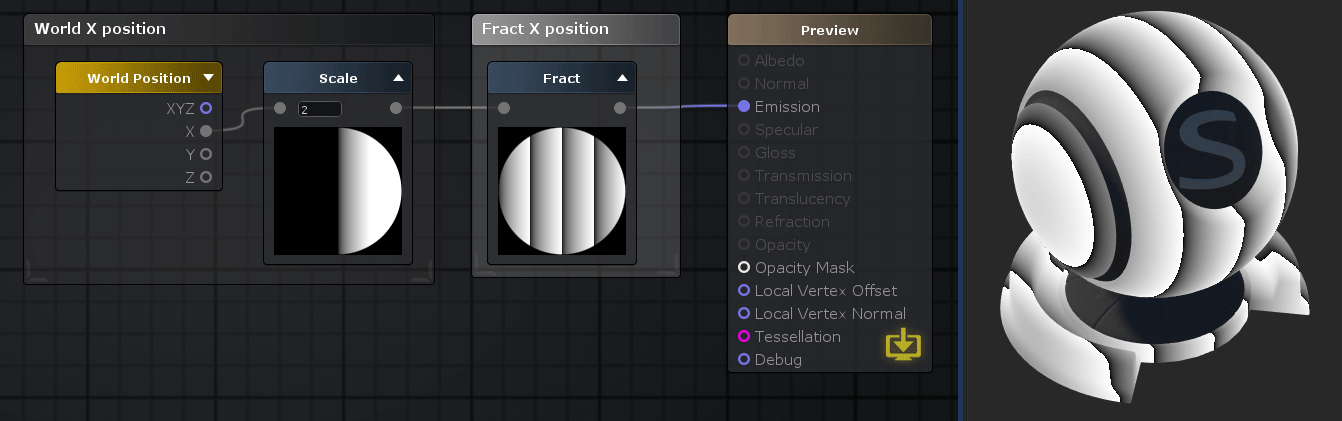Open the World Position node dropdown arrow
The image size is (1342, 421).
pyautogui.click(x=208, y=78)
